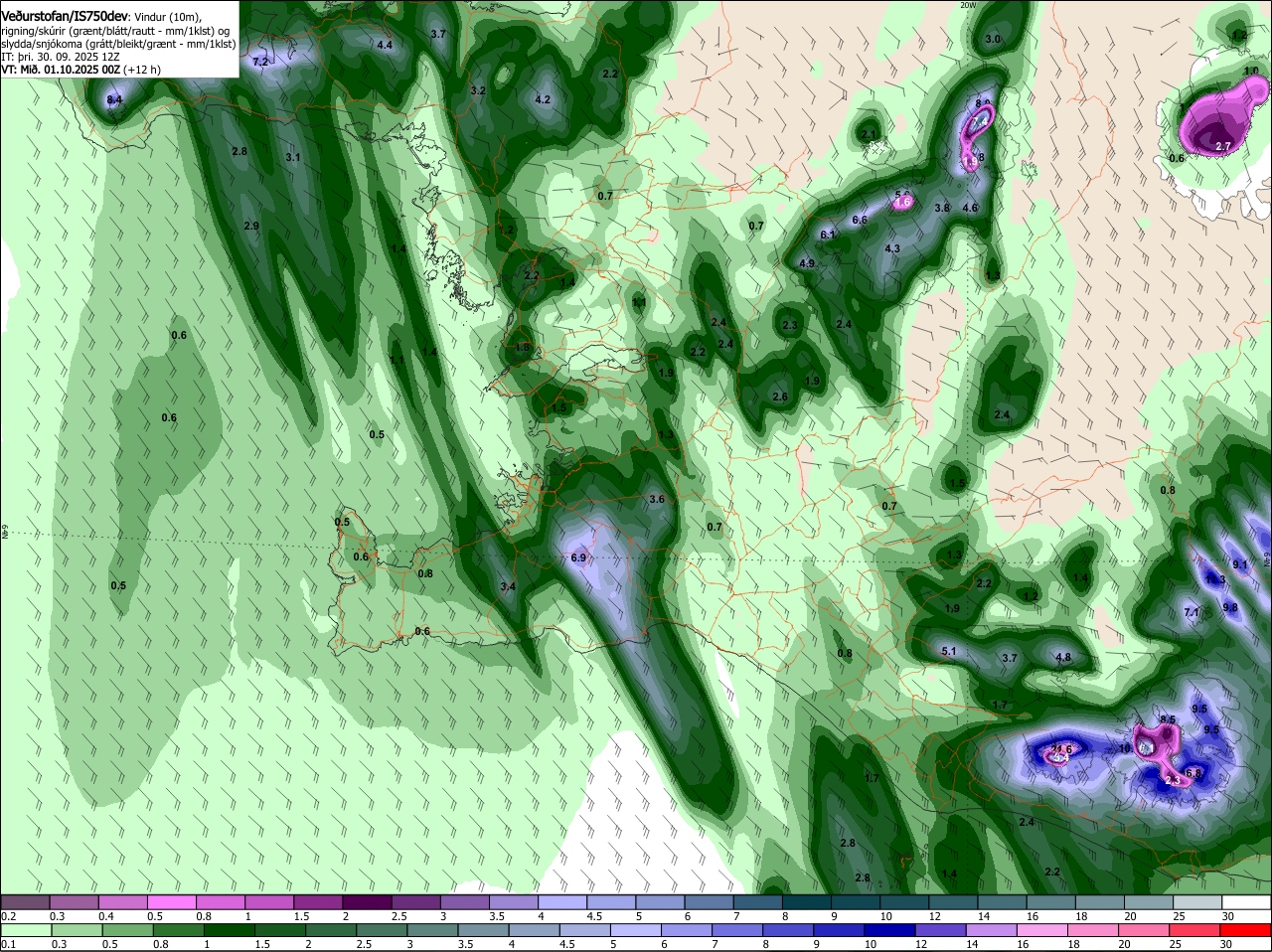Click the precipitation value 3.1 on the map
The image size is (1272, 952).
coord(293,157)
